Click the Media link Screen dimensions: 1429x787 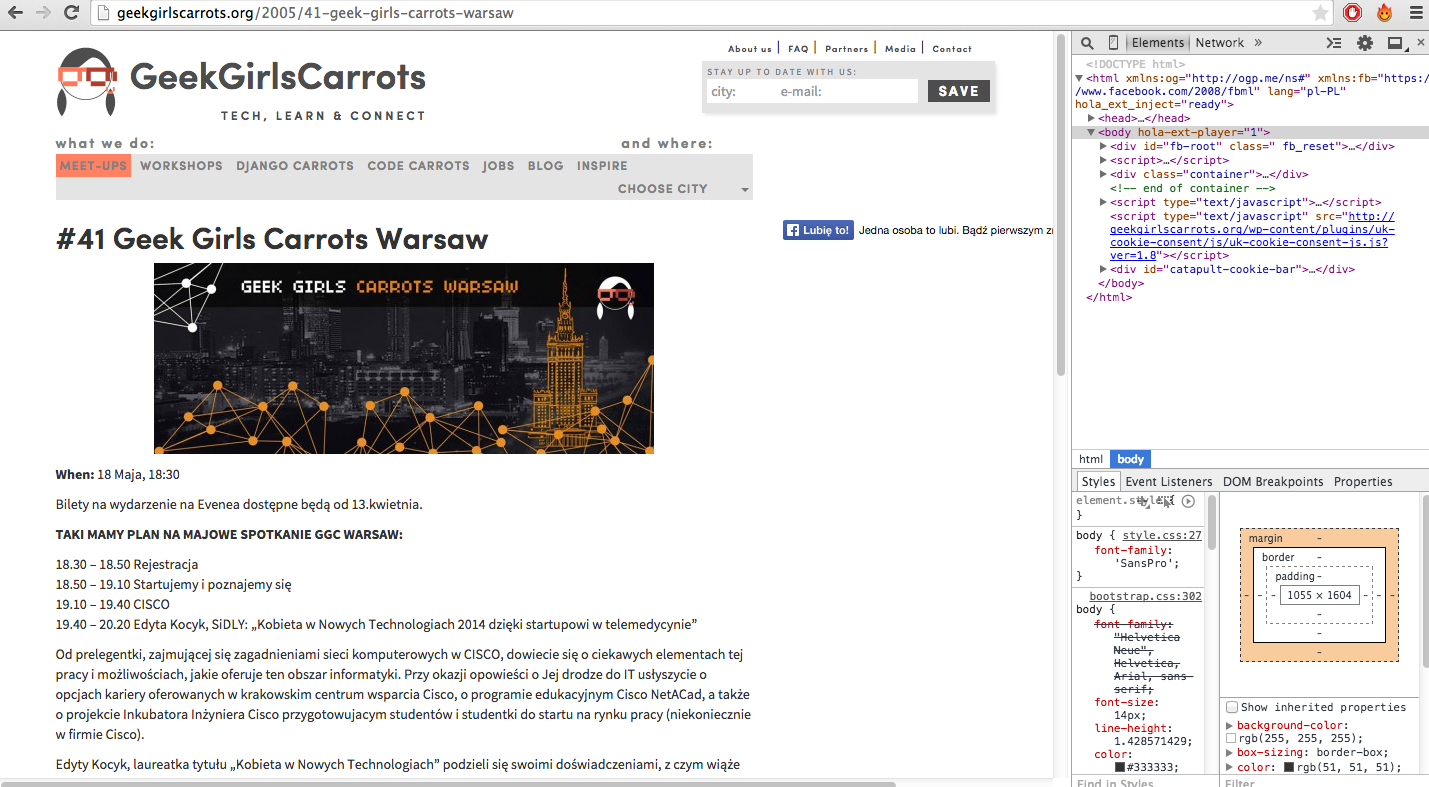tap(900, 48)
